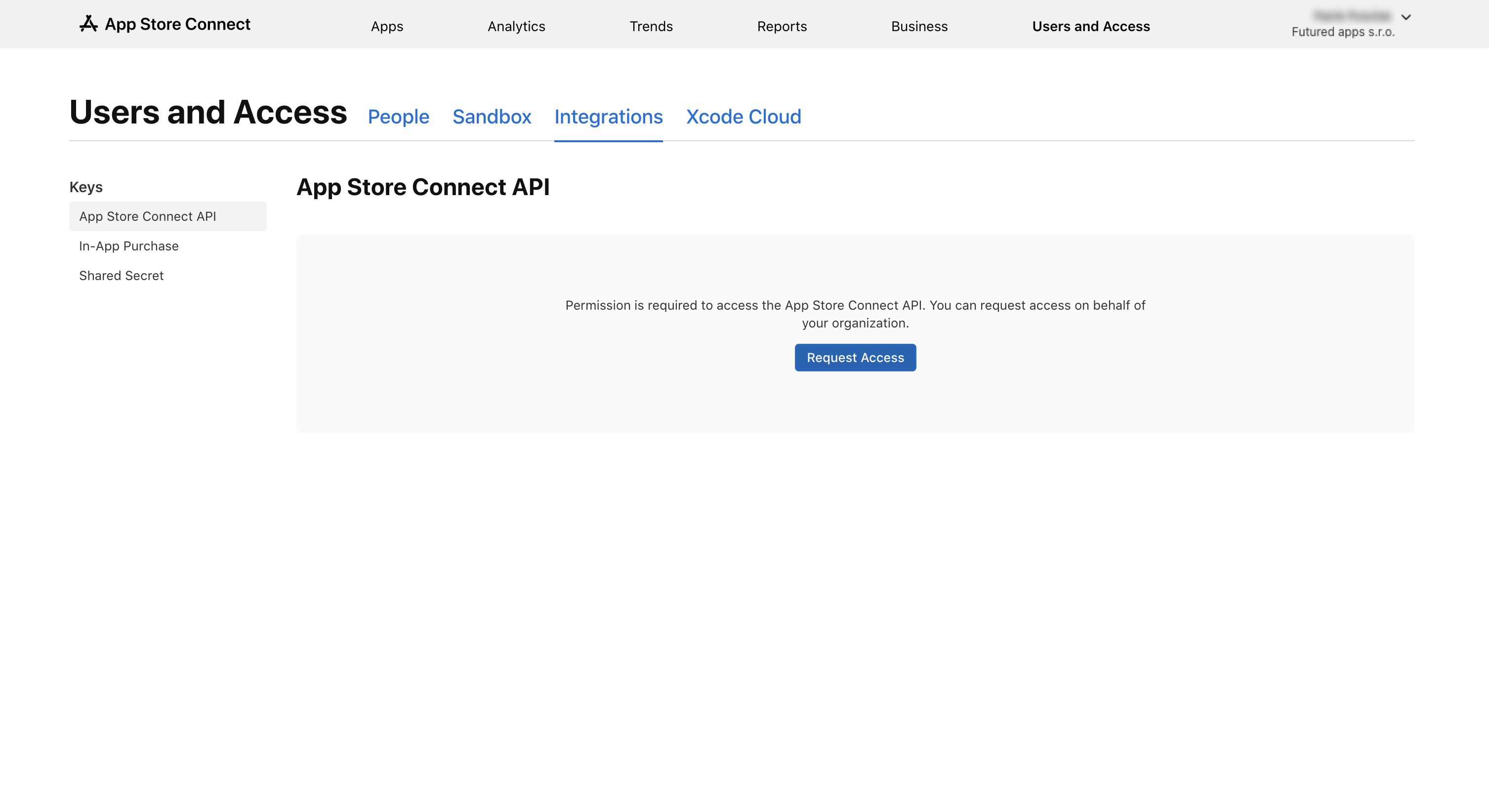Select Users and Access in navigation
1489x812 pixels.
[1091, 26]
